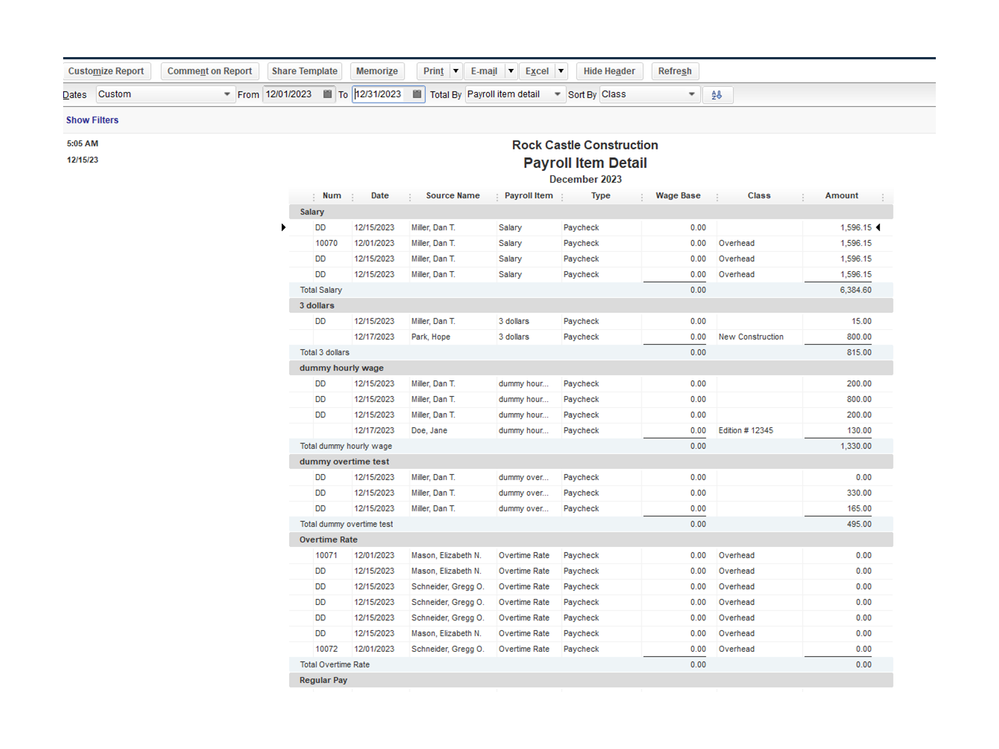The height and width of the screenshot is (749, 999).
Task: Open the From date calendar picker
Action: [x=327, y=94]
